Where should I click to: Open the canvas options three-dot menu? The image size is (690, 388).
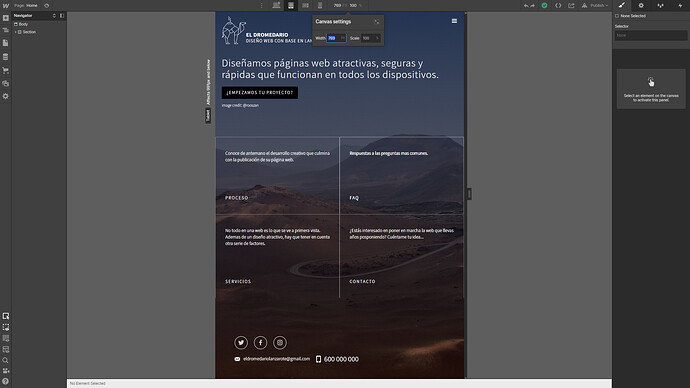[261, 5]
